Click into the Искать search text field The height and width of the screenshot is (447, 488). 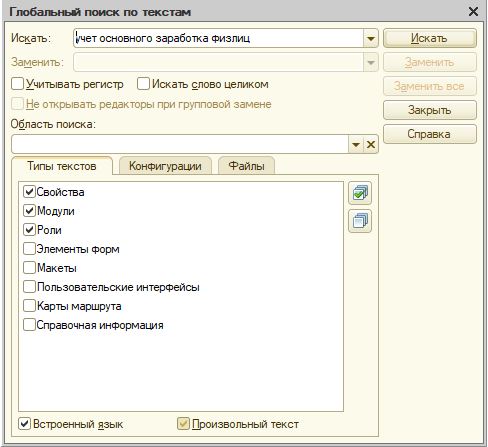(218, 38)
